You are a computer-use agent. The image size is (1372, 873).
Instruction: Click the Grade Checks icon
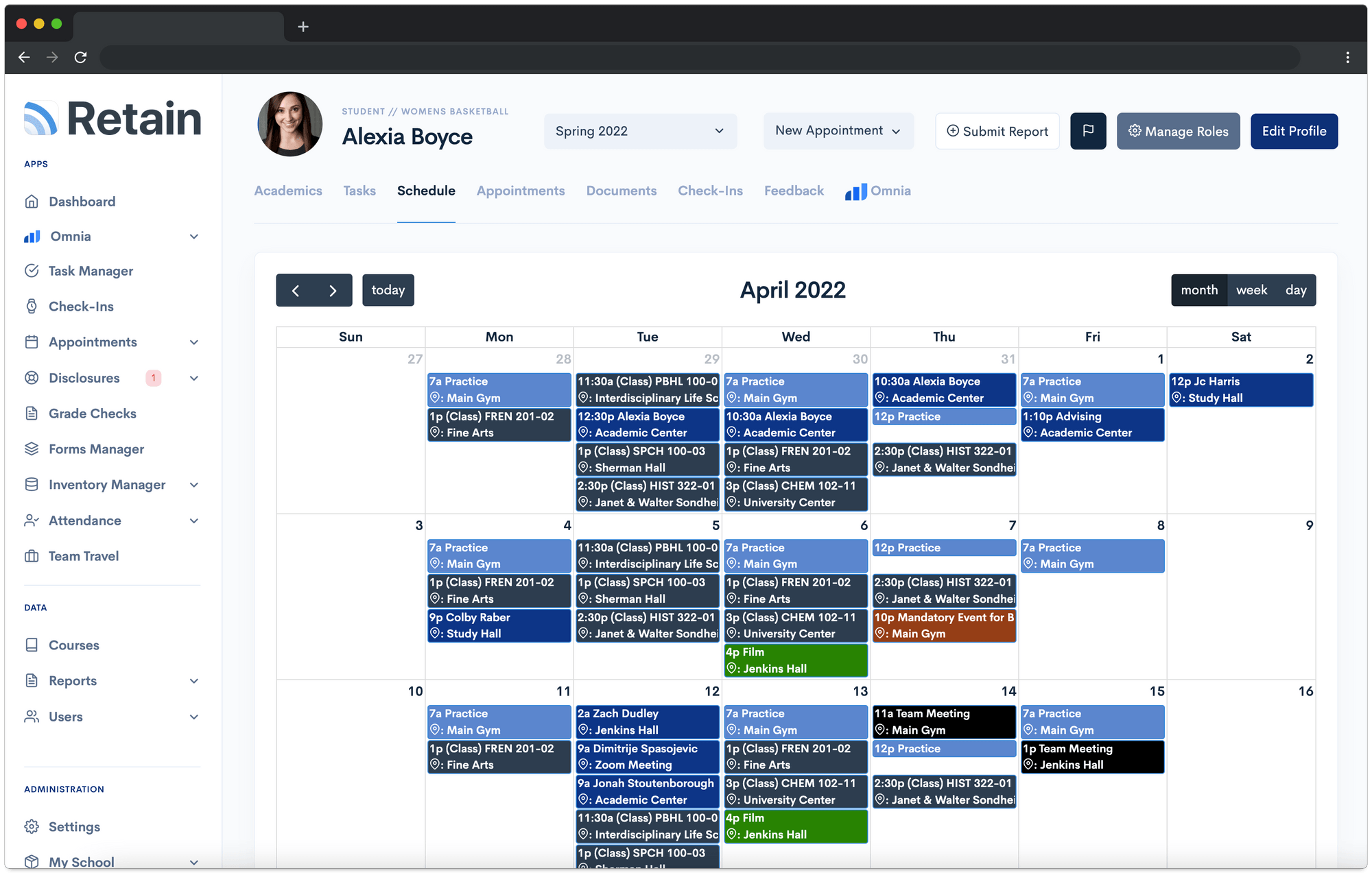coord(32,413)
